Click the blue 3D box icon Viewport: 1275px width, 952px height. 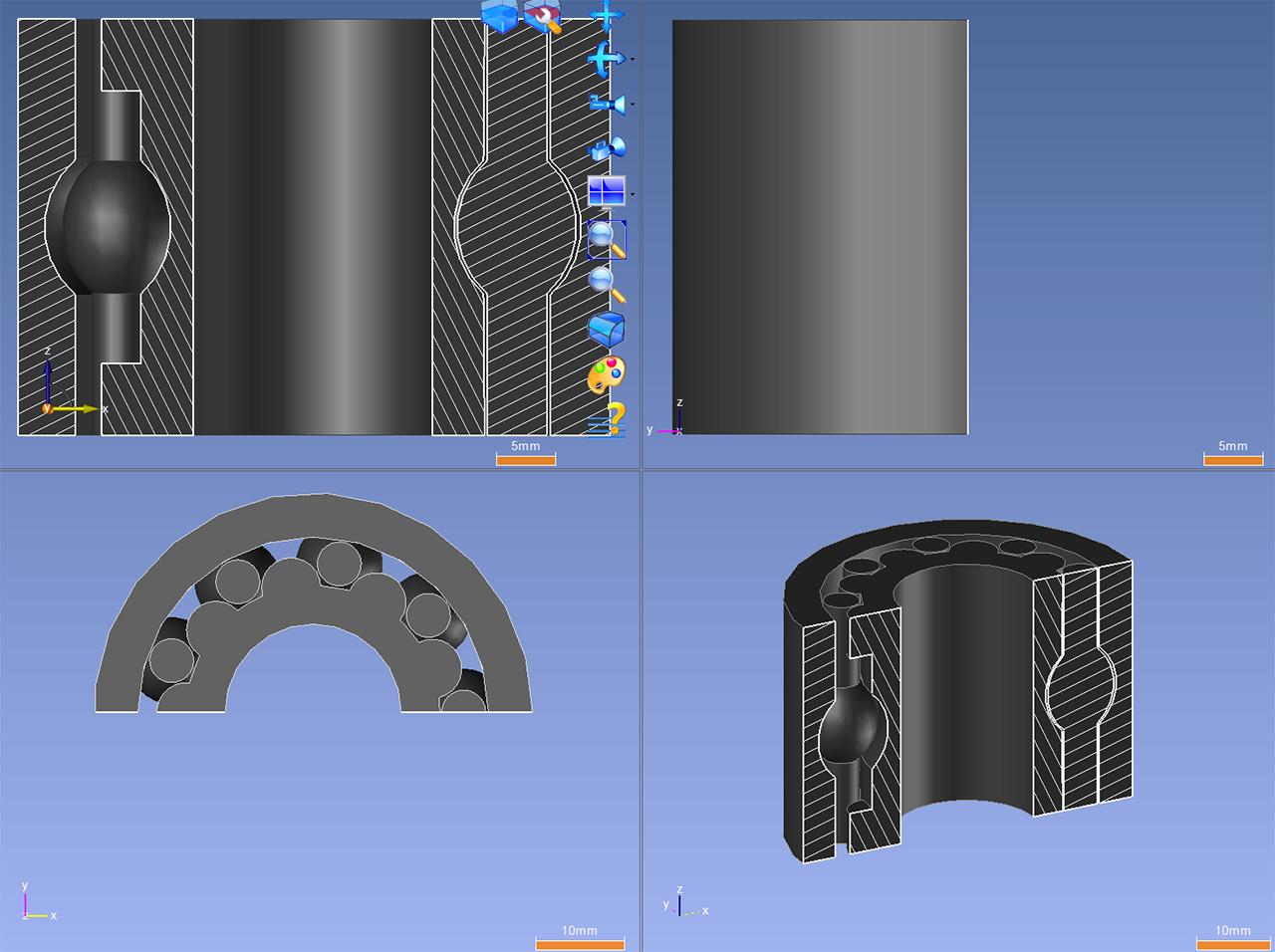tap(500, 16)
